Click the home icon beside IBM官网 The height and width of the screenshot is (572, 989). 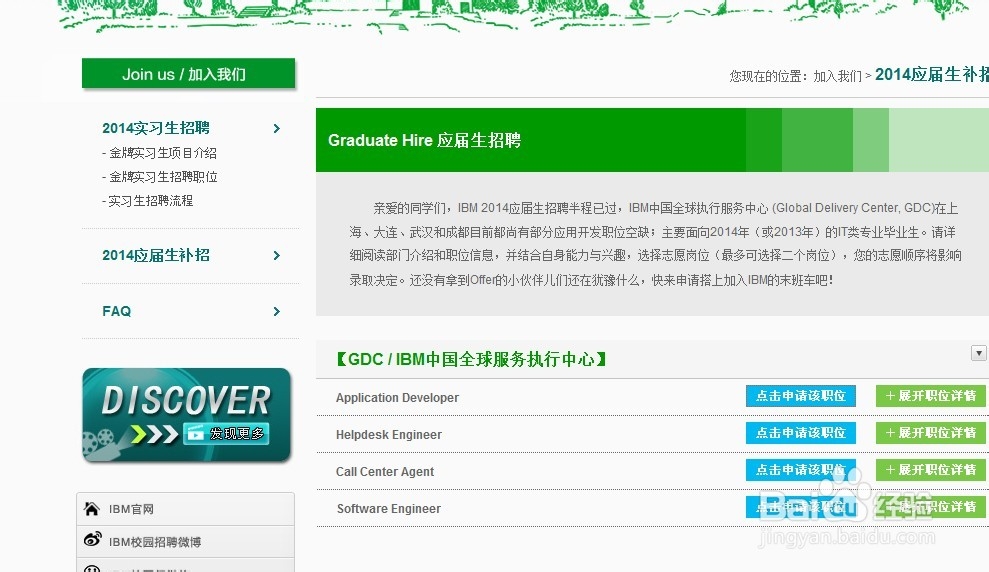click(92, 508)
